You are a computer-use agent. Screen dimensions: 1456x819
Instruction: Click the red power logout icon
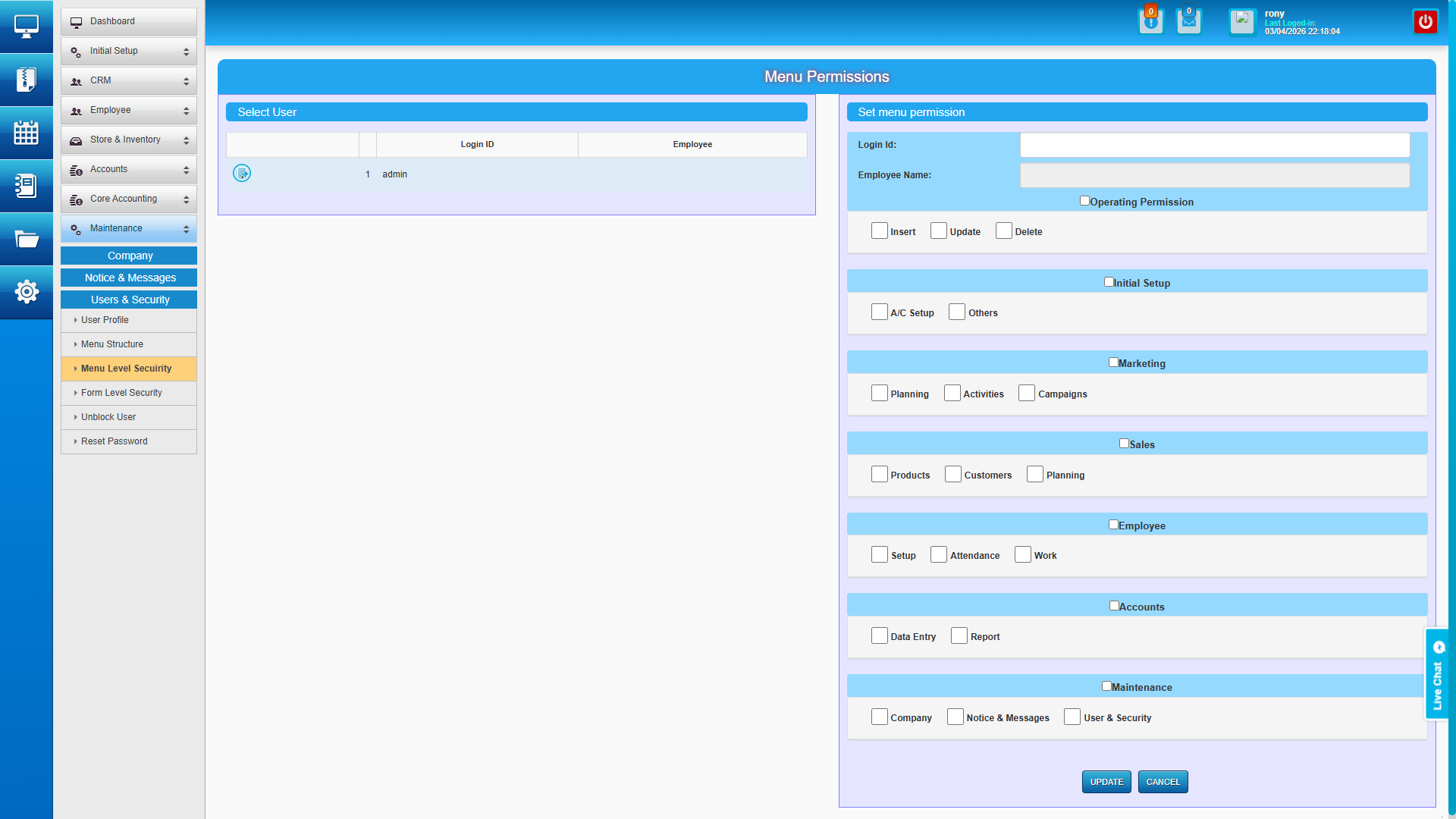pyautogui.click(x=1425, y=22)
